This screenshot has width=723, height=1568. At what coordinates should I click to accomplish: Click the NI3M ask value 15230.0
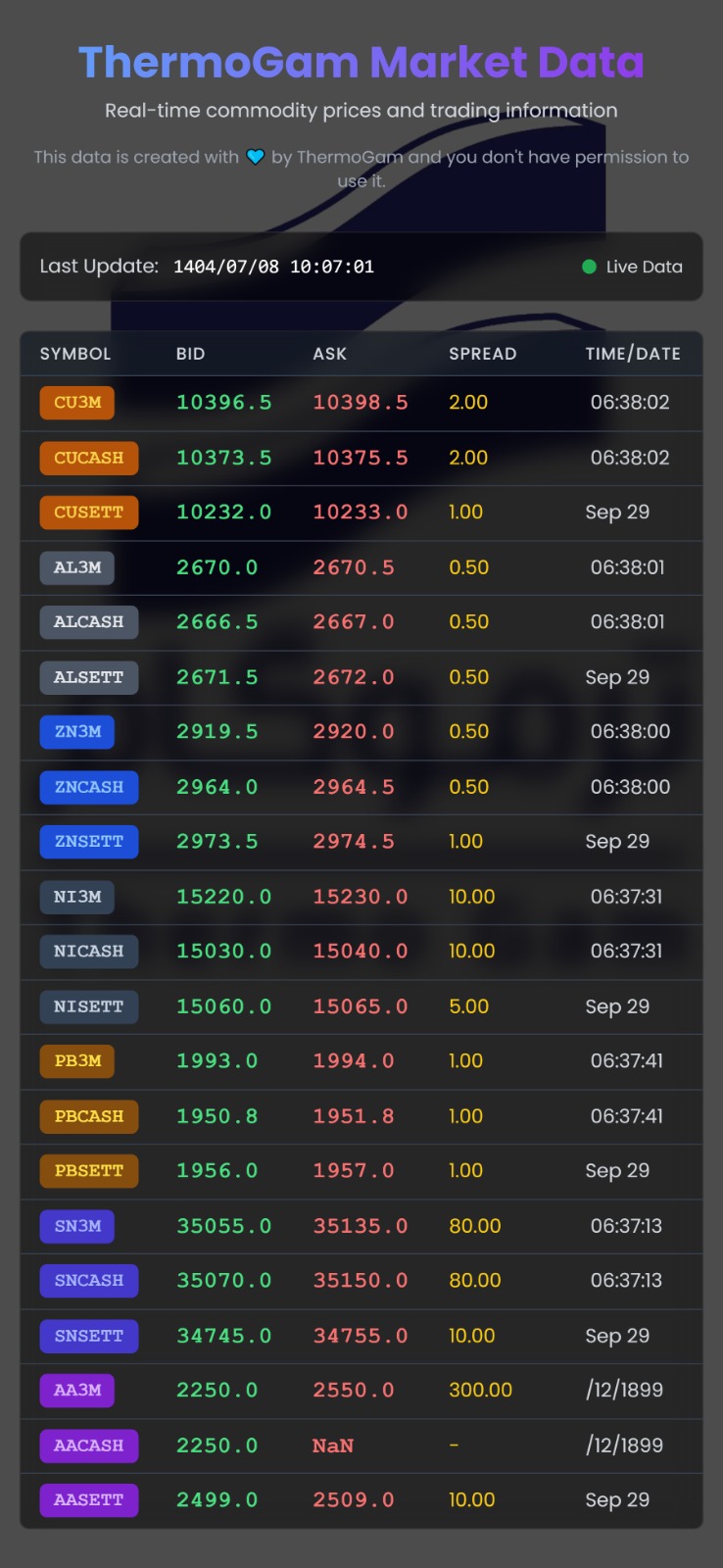(x=361, y=897)
